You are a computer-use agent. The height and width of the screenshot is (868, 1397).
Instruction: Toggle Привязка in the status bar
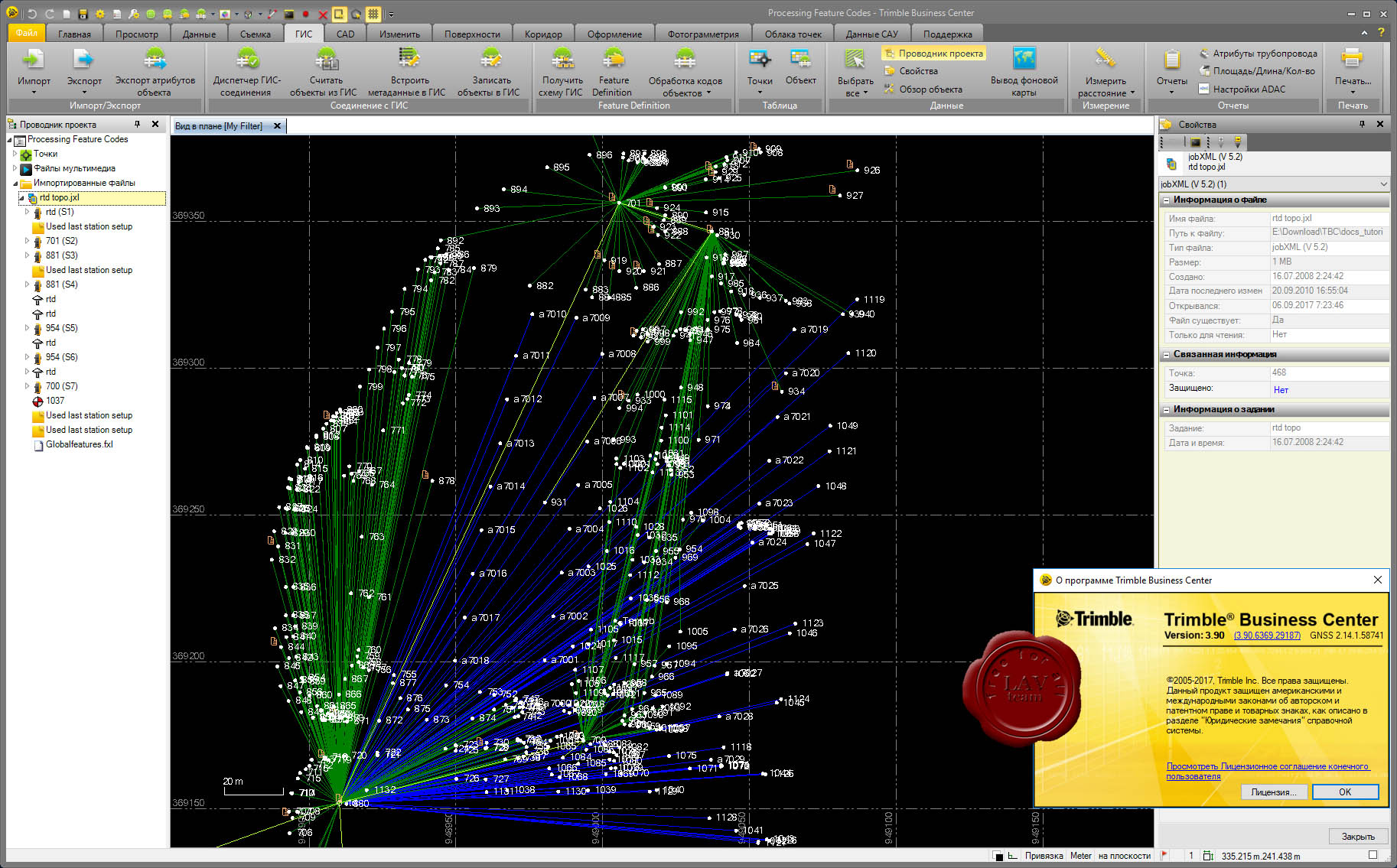tap(1044, 856)
